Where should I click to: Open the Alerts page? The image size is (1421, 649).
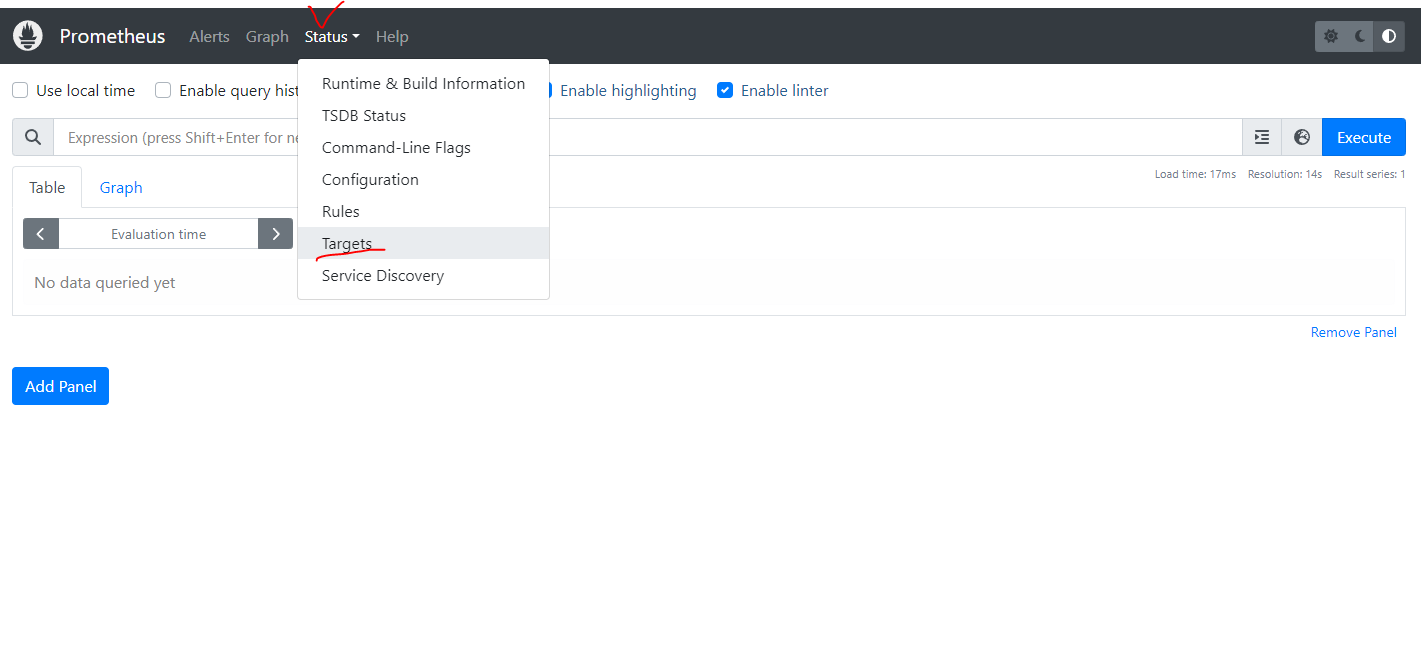click(x=209, y=36)
